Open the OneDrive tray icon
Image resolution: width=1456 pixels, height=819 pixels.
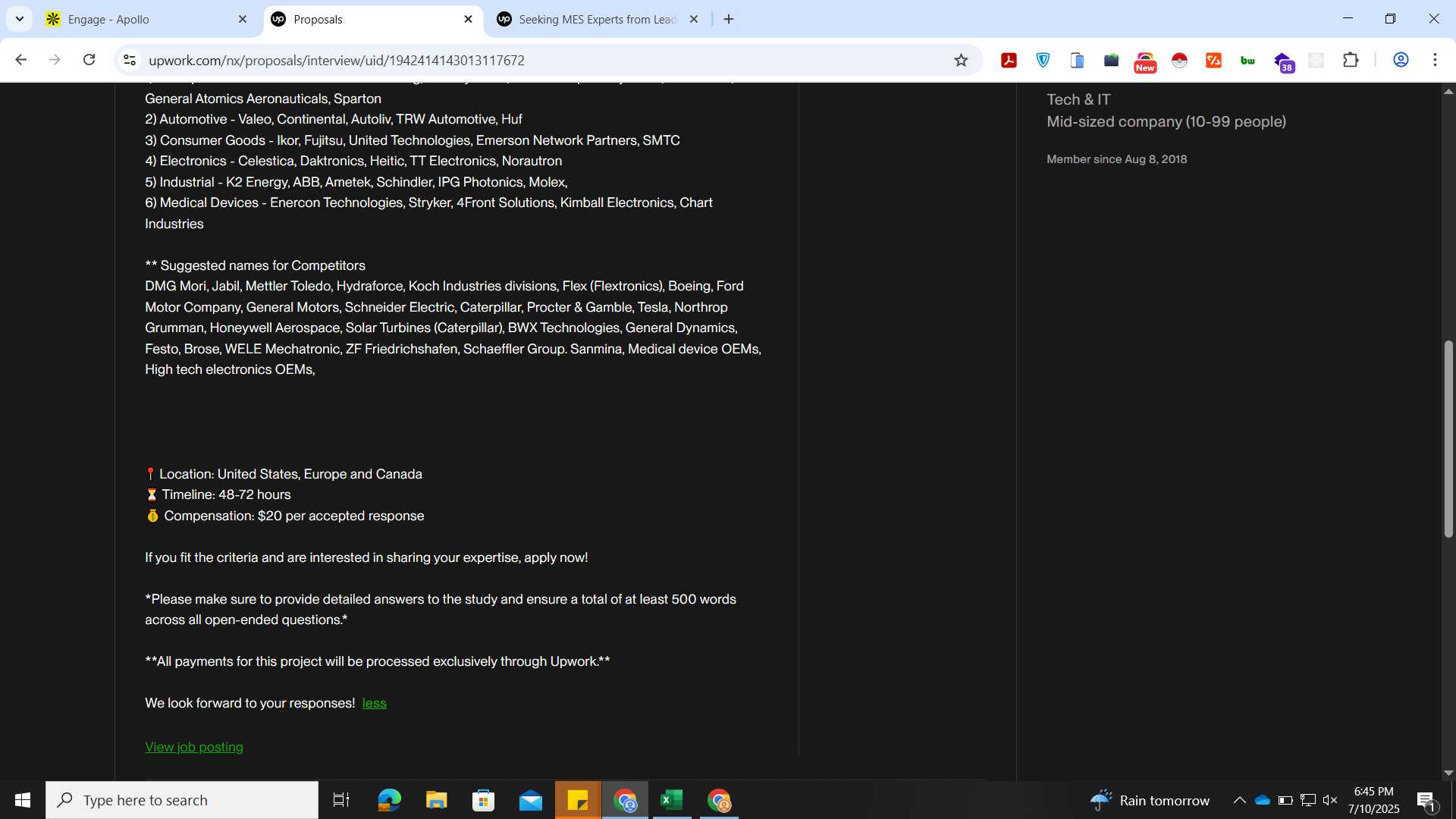click(x=1262, y=800)
